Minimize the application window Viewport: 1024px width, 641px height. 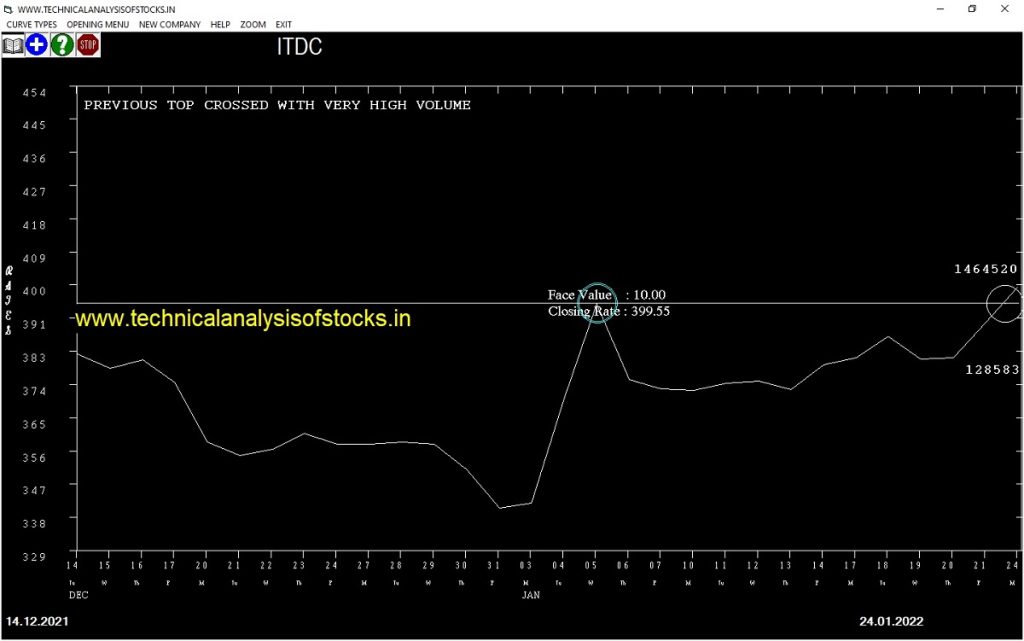coord(939,9)
